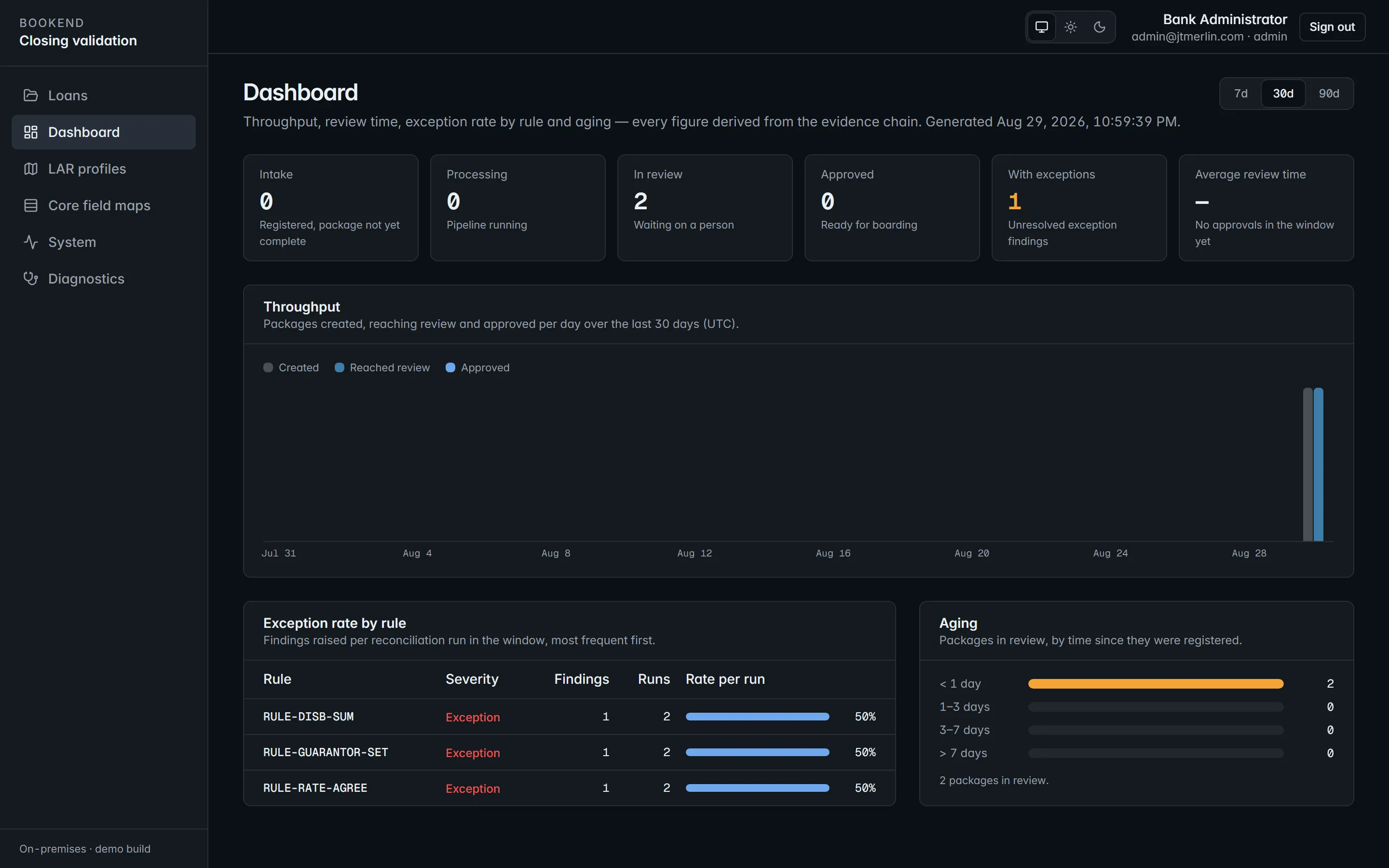Viewport: 1389px width, 868px height.
Task: Click the 50% value for RULE-RATE-AGREE
Action: (x=865, y=787)
